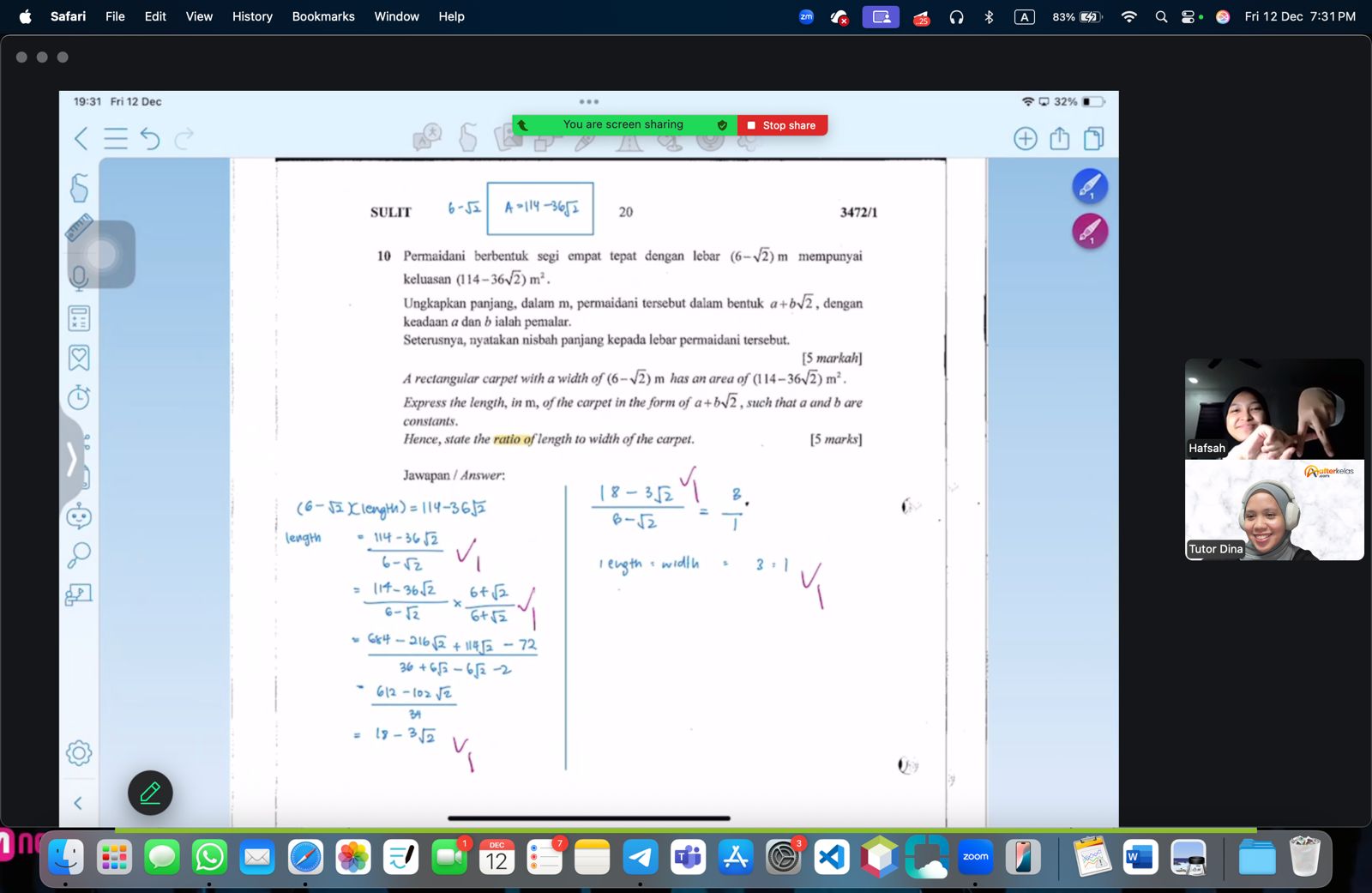The image size is (1372, 893).
Task: Click the Stop share button
Action: click(782, 125)
